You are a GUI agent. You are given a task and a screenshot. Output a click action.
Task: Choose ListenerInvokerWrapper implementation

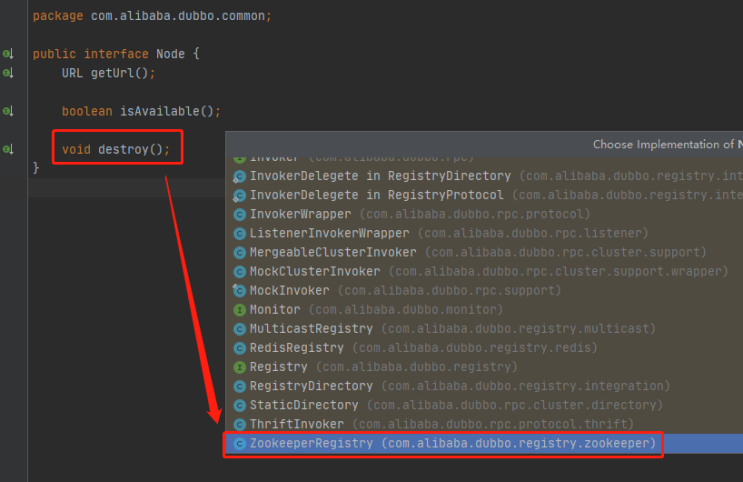[484, 234]
